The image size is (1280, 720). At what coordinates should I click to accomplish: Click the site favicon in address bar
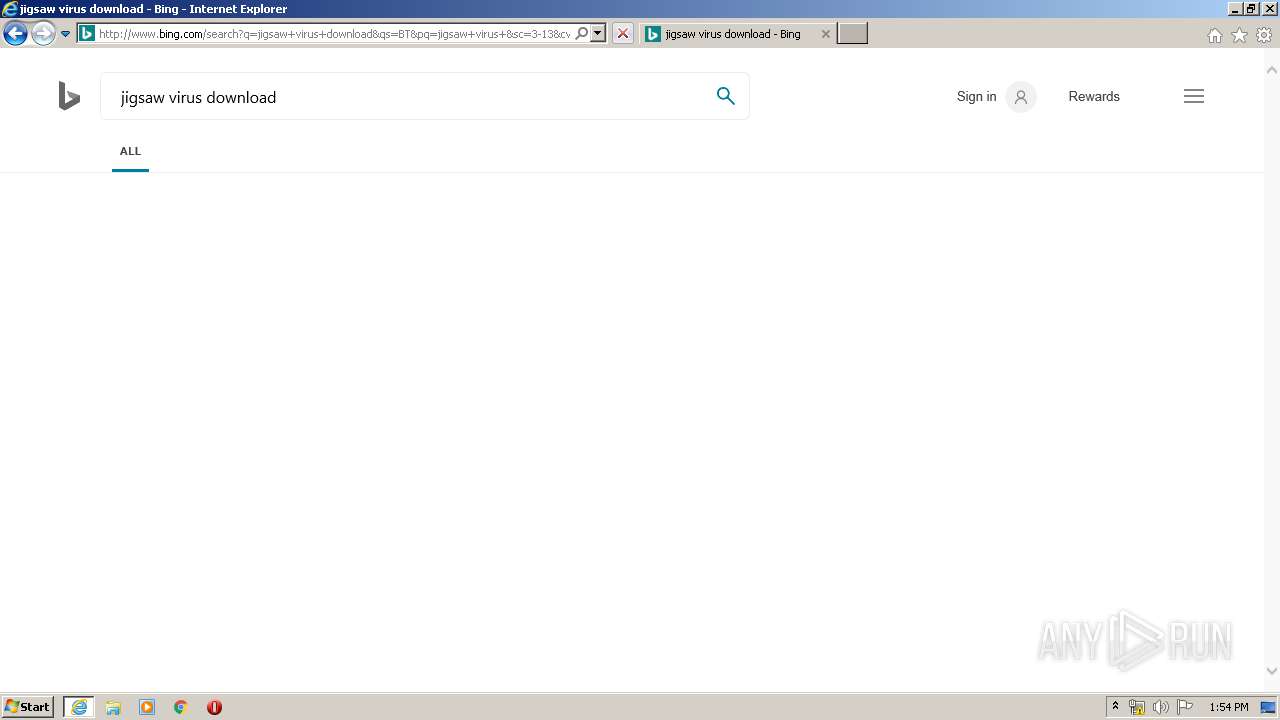point(87,34)
